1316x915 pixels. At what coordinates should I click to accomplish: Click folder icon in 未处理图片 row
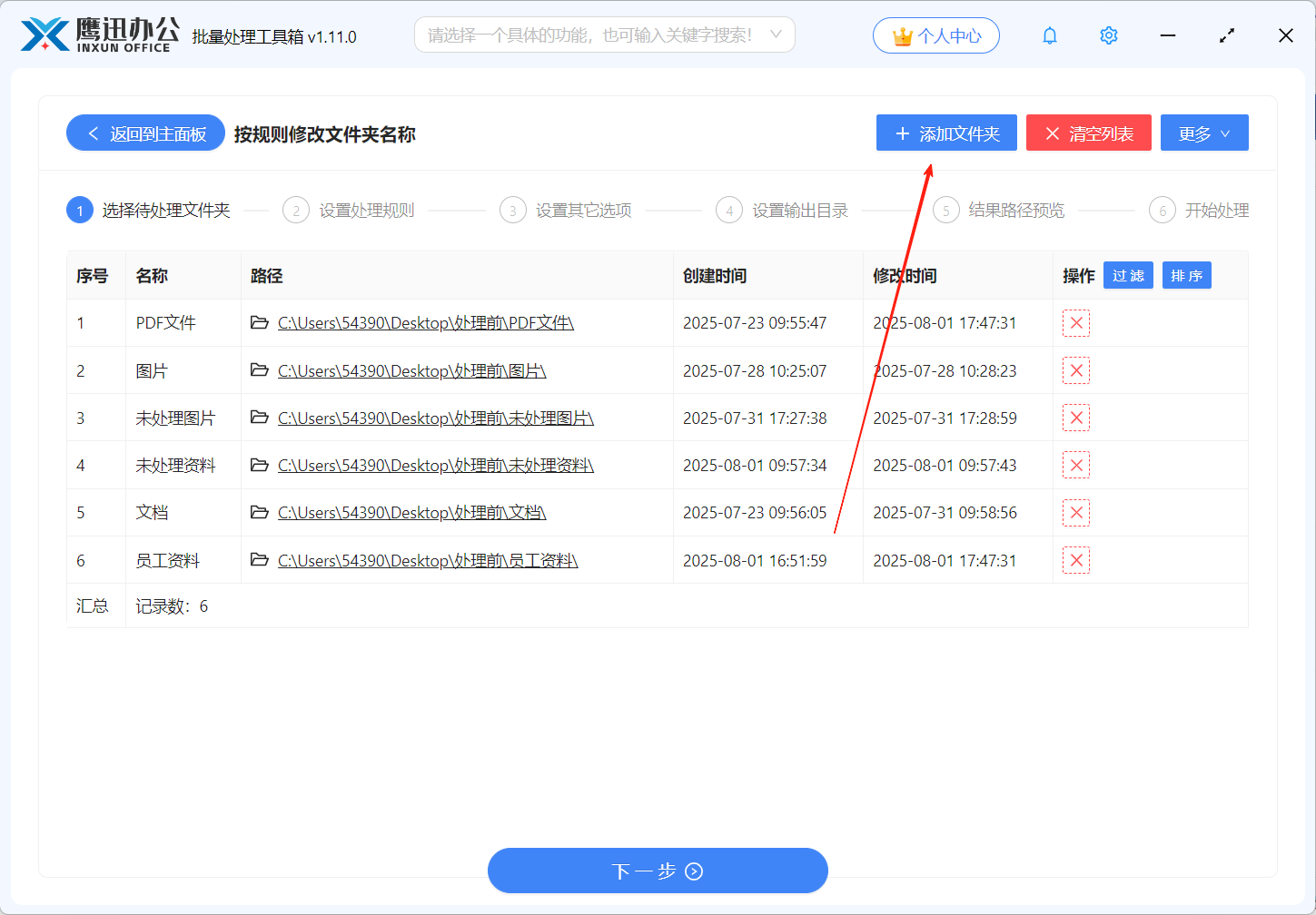(260, 417)
